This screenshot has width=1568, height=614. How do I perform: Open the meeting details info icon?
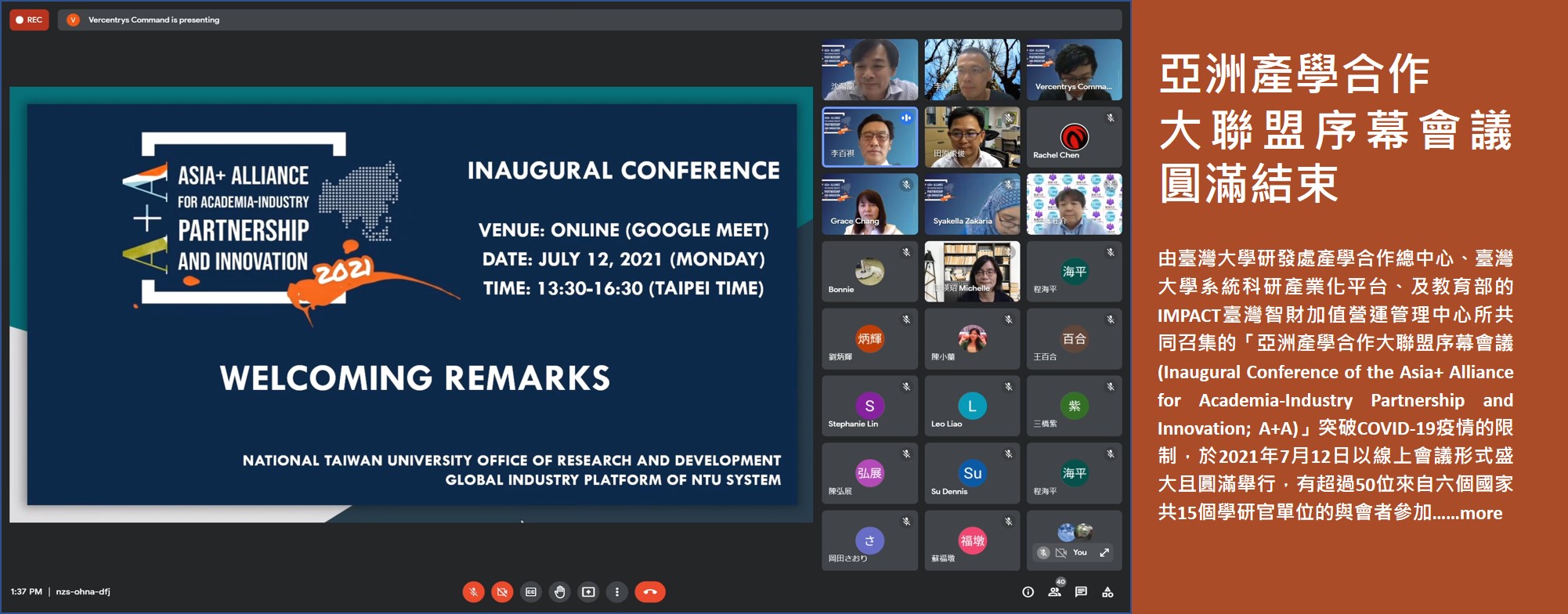click(1028, 592)
